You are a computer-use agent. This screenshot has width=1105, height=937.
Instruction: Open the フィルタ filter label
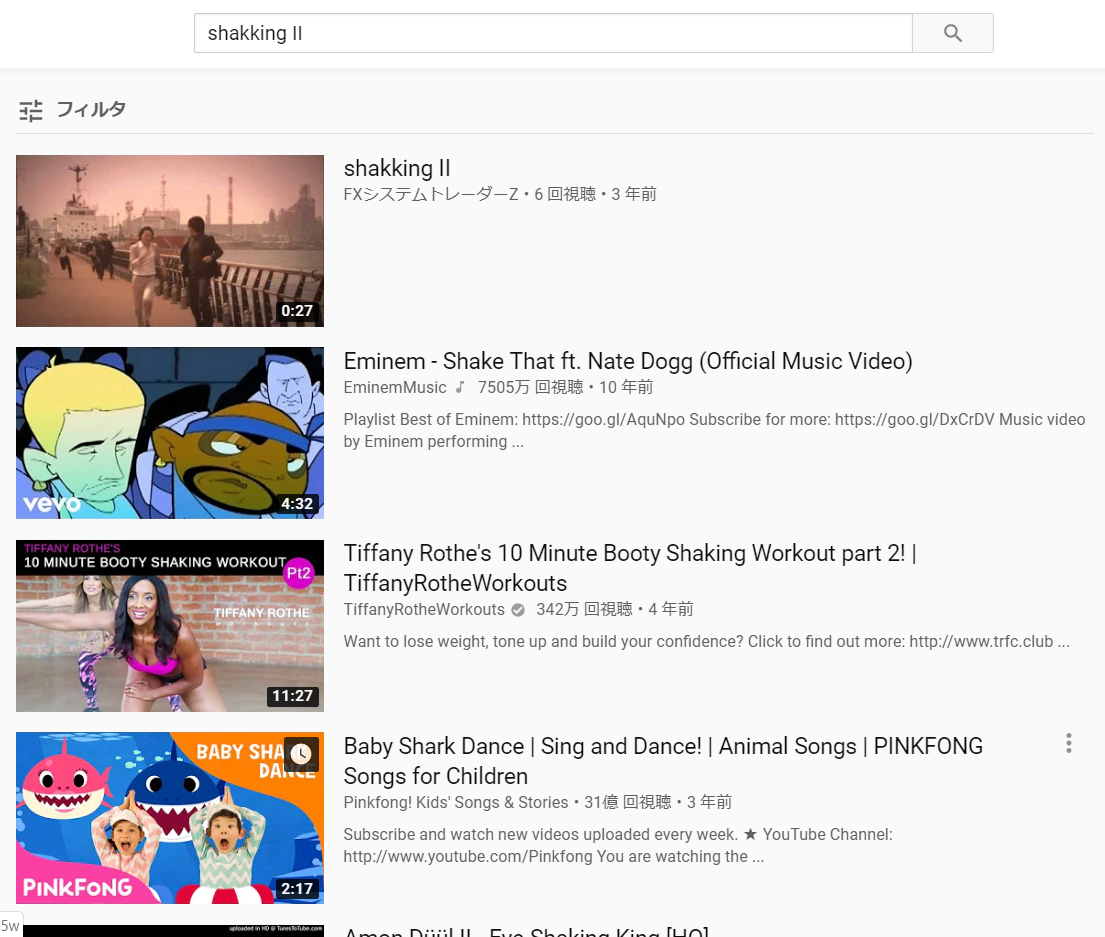pos(91,109)
